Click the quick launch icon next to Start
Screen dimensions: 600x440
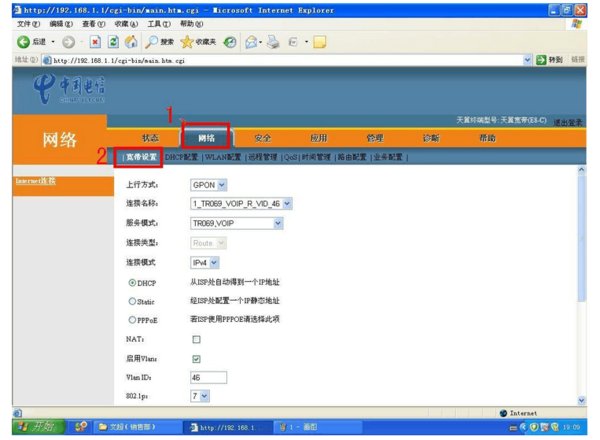pos(81,427)
